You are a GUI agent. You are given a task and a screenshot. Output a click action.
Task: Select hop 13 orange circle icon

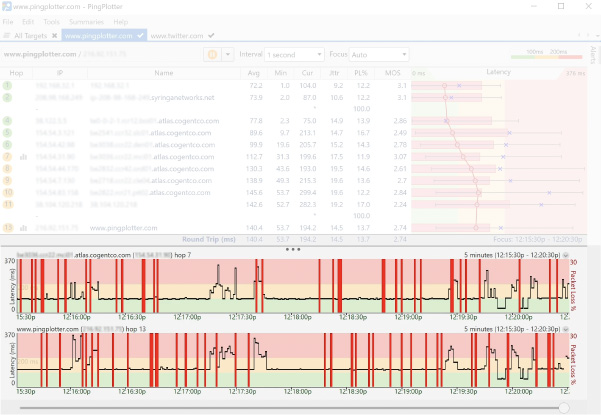(8, 228)
